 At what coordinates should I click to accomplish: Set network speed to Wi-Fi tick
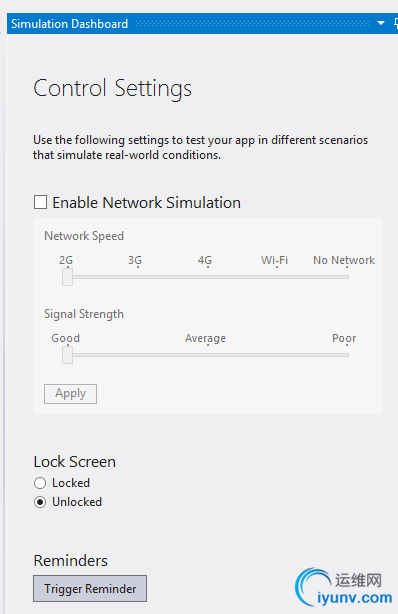[277, 277]
